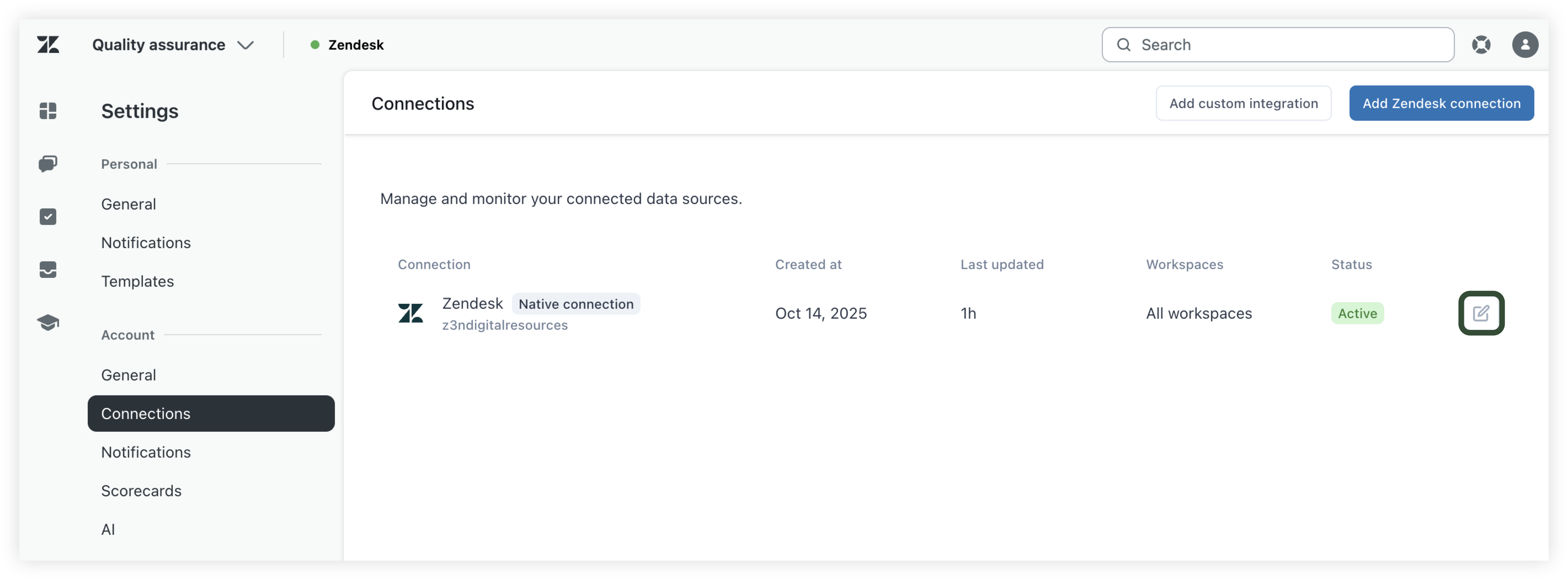The height and width of the screenshot is (580, 1568).
Task: Edit the Zendesk connection via pencil icon
Action: coord(1482,313)
